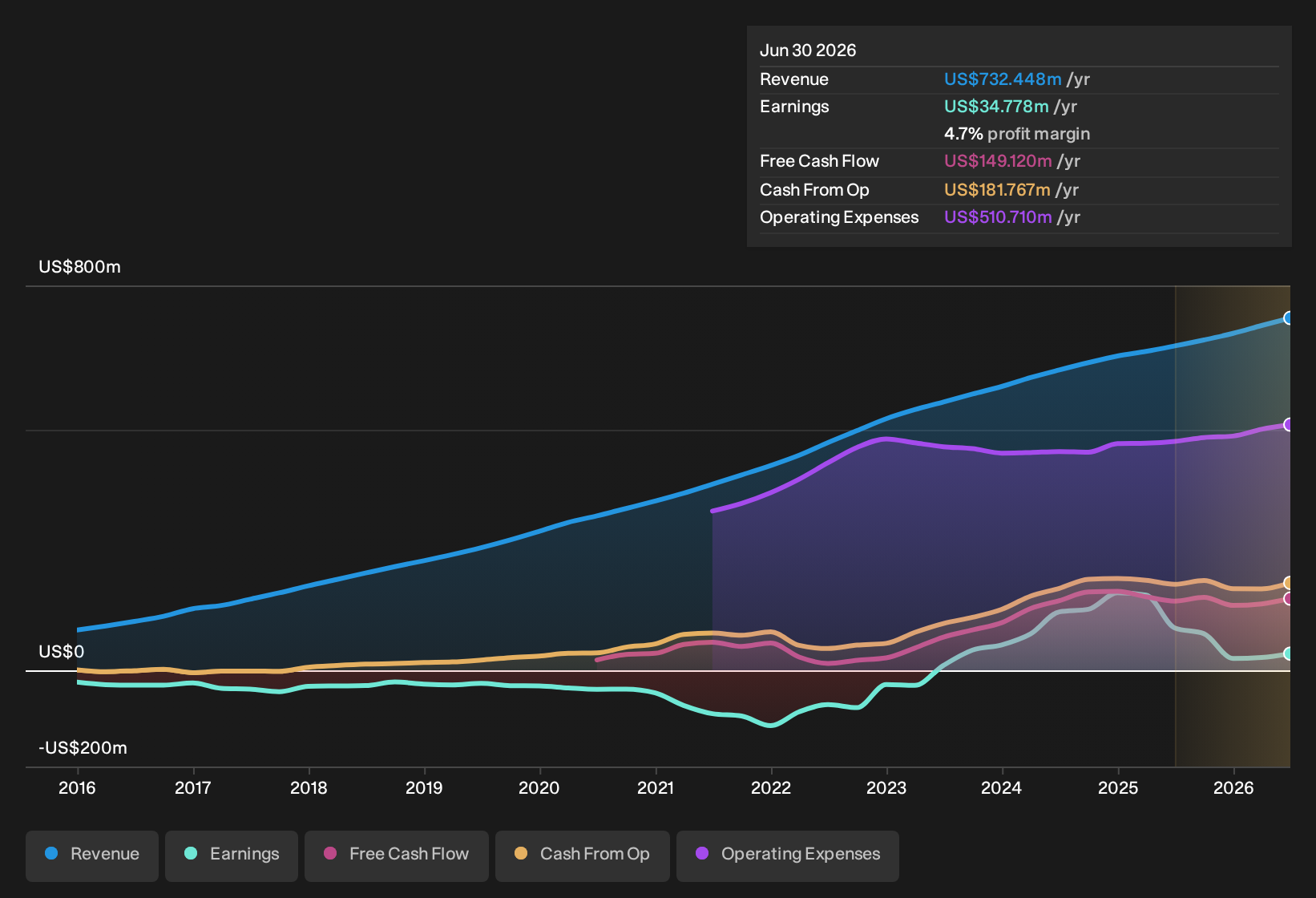Click the teal Earnings endpoint marker
Viewport: 1316px width, 898px height.
point(1288,654)
